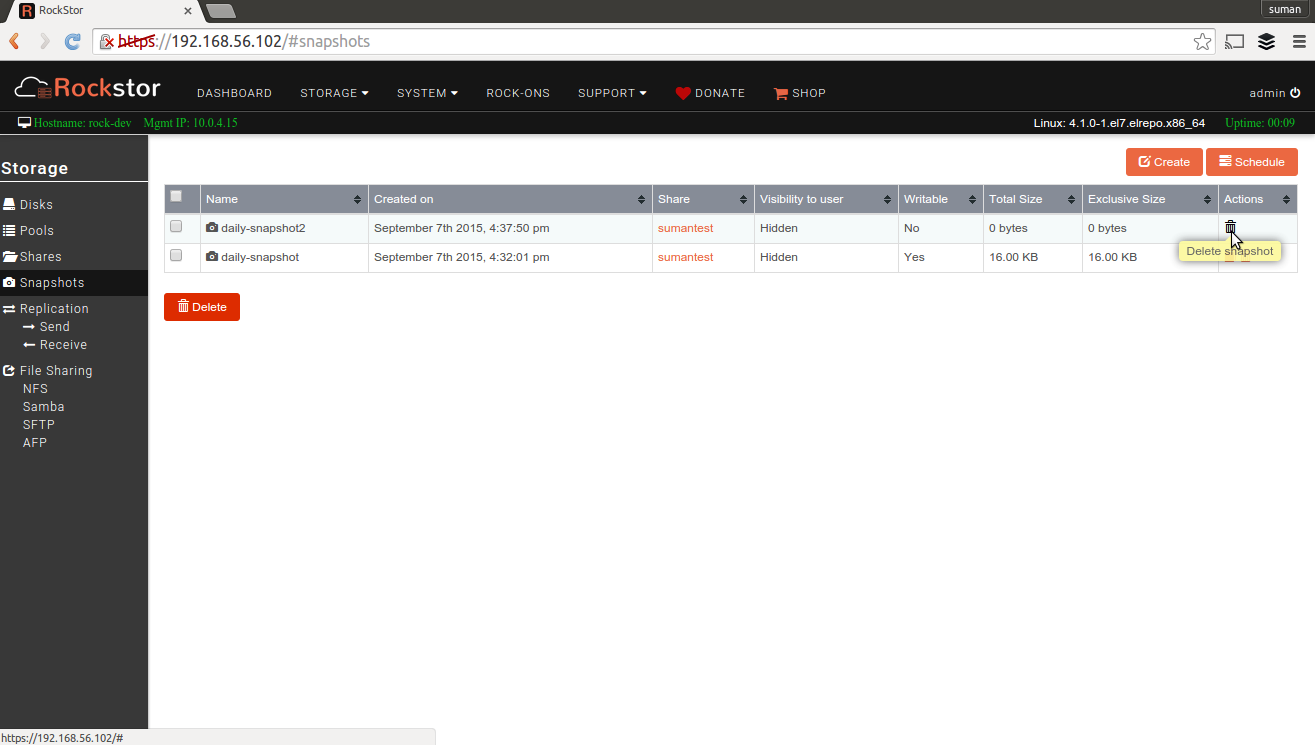Click the Schedule button

click(1252, 162)
